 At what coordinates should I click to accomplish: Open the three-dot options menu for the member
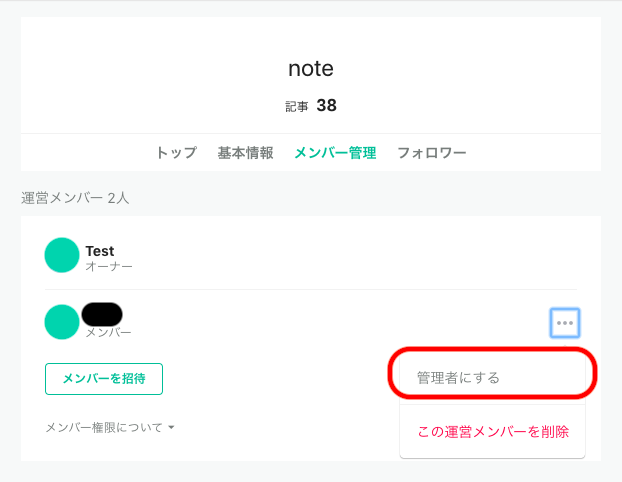565,323
